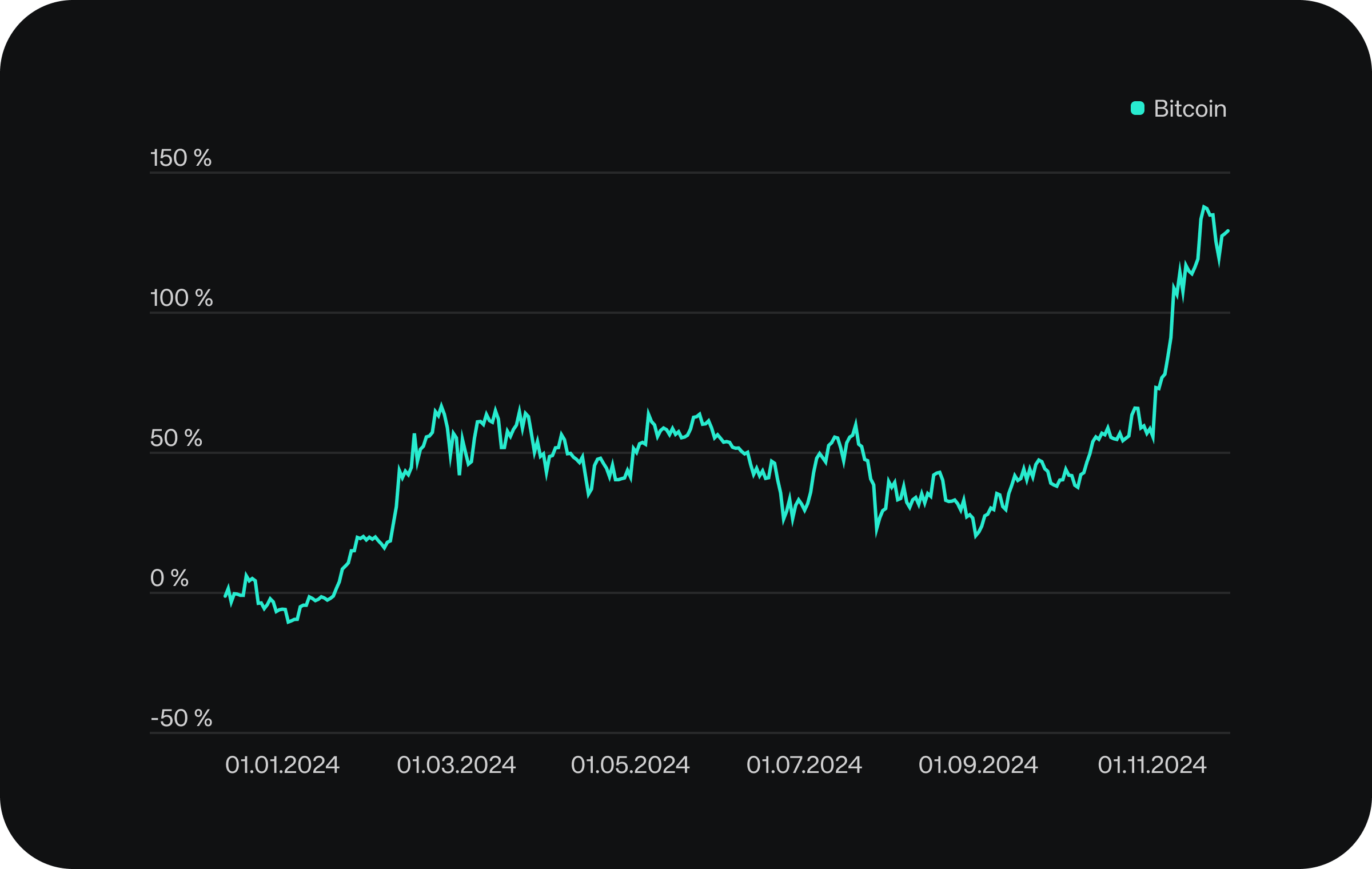
Task: Click the 01.11.2024 date label
Action: coord(1151,765)
